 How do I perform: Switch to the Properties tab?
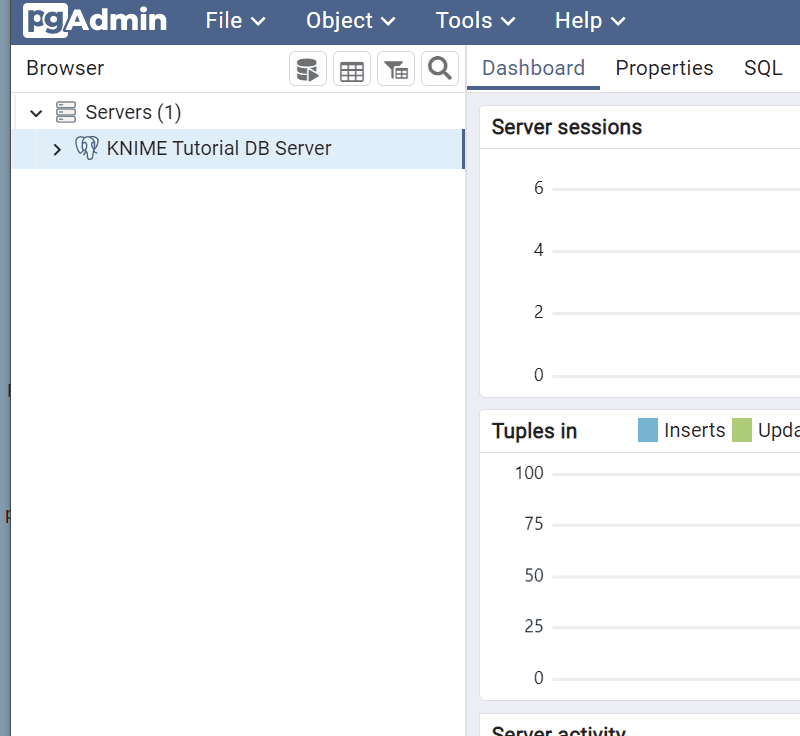click(664, 68)
